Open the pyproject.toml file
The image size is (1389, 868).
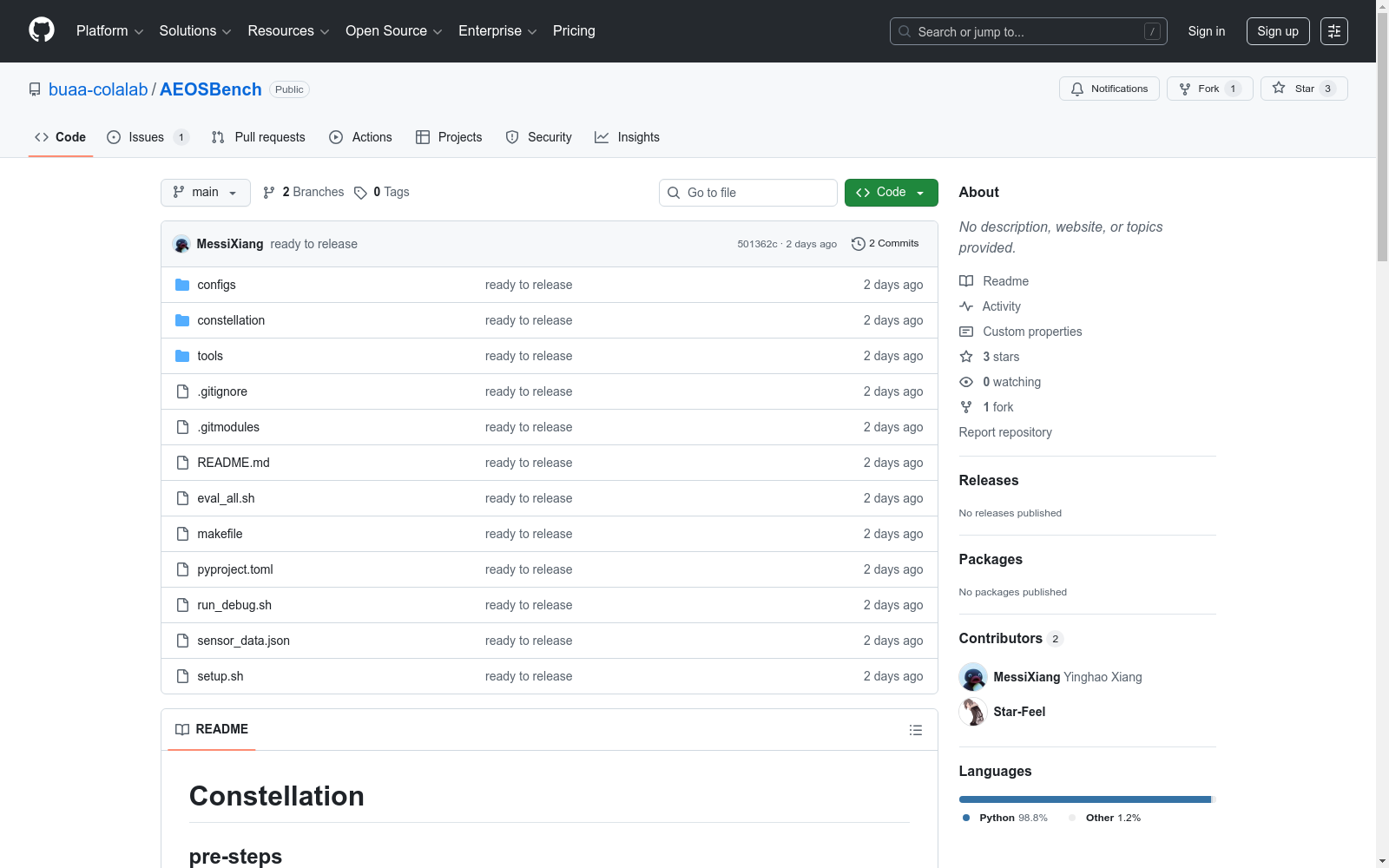[x=235, y=569]
